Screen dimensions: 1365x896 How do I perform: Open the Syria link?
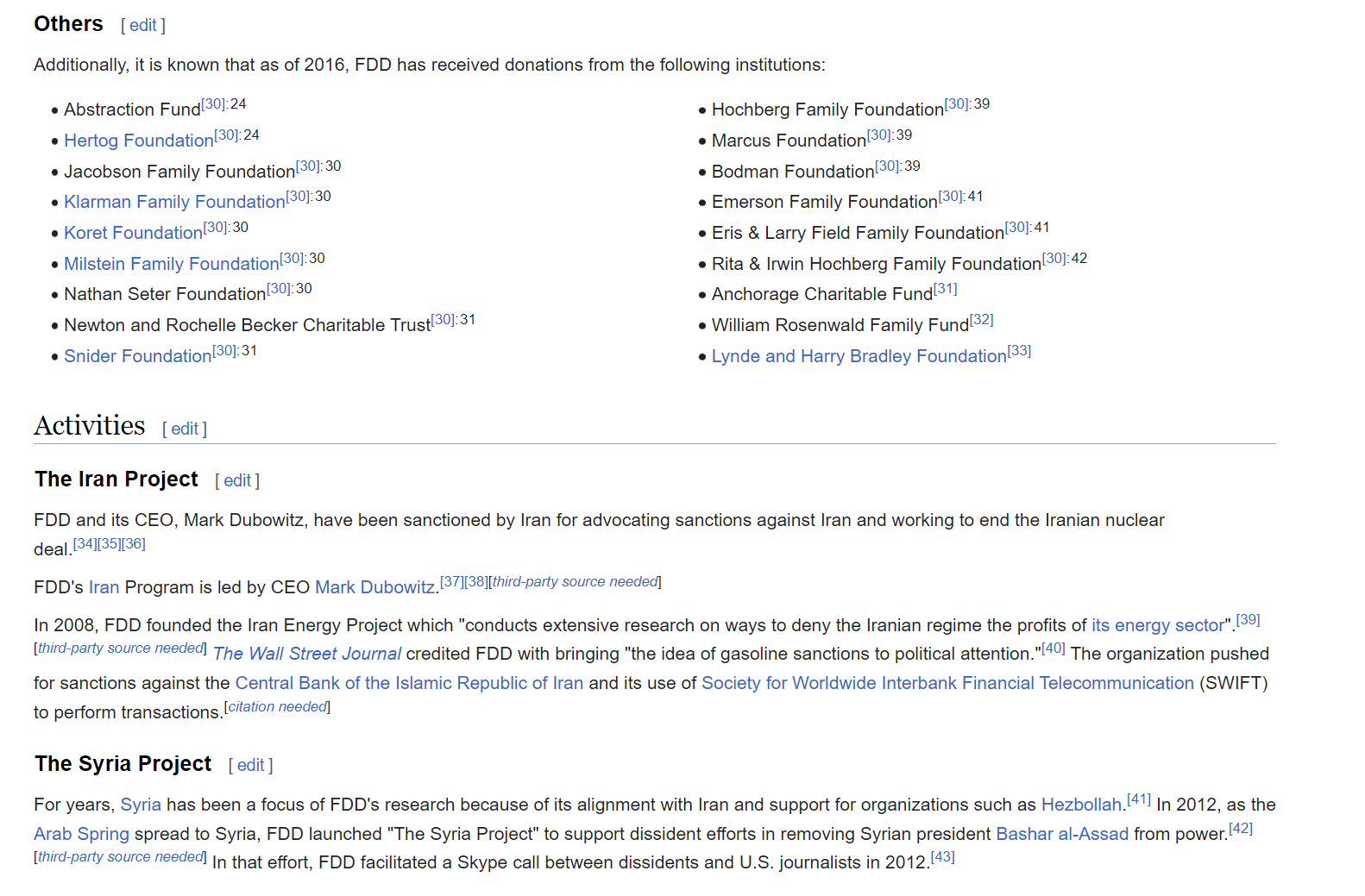141,805
